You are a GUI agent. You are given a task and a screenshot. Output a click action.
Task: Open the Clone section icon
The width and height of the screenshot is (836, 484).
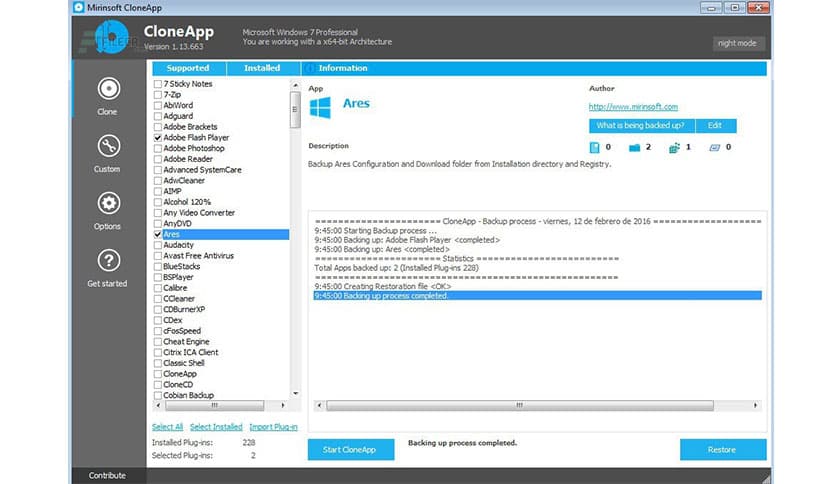coord(108,88)
